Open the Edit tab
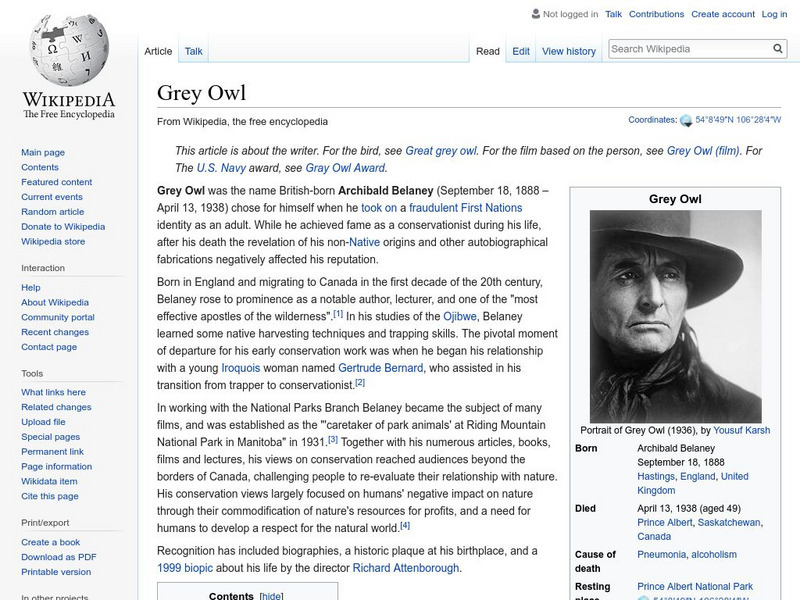 pos(521,51)
